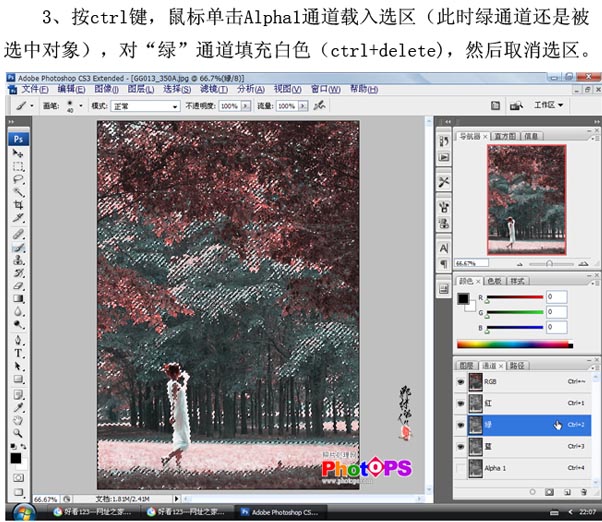602x522 pixels.
Task: Open the 流量 flow arrow
Action: pos(303,106)
